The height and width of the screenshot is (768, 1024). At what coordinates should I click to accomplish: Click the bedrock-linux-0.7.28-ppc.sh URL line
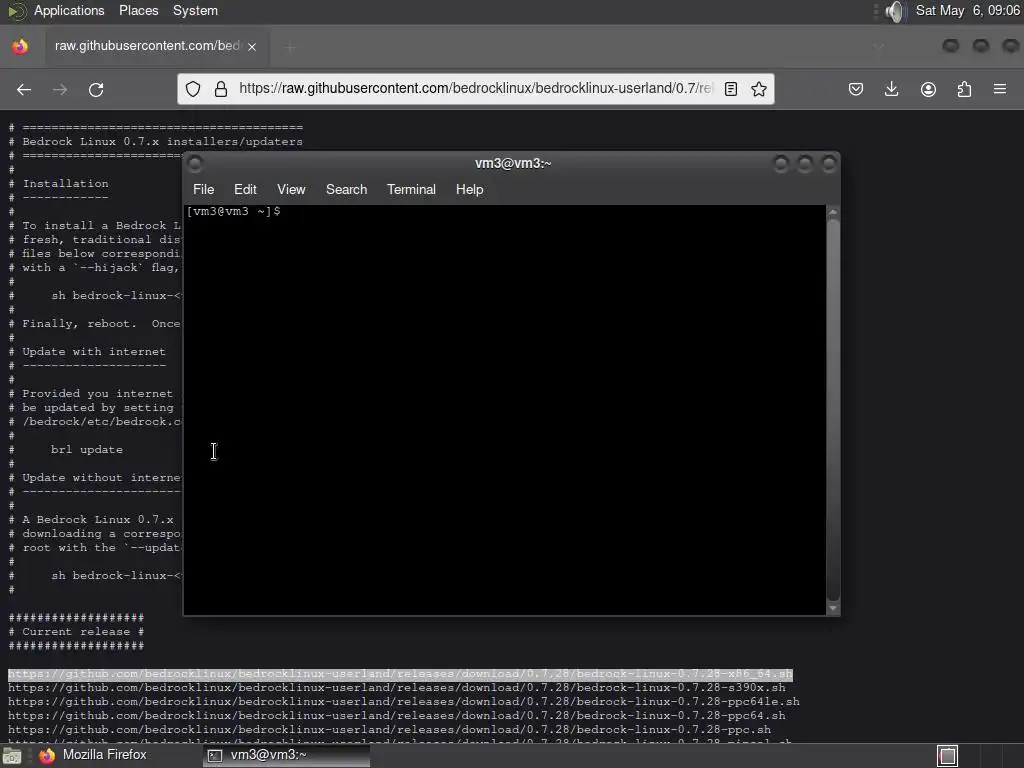point(389,729)
